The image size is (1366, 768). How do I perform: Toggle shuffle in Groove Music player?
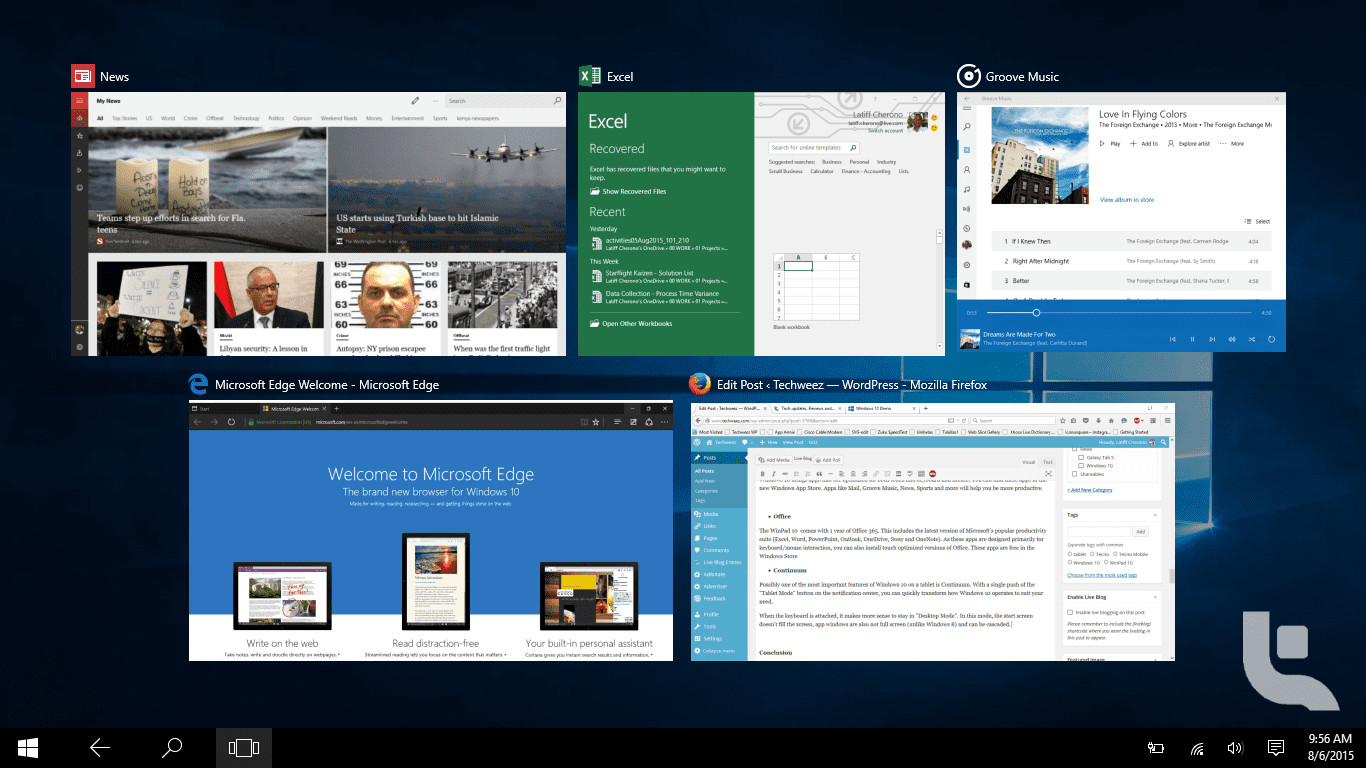click(1251, 339)
